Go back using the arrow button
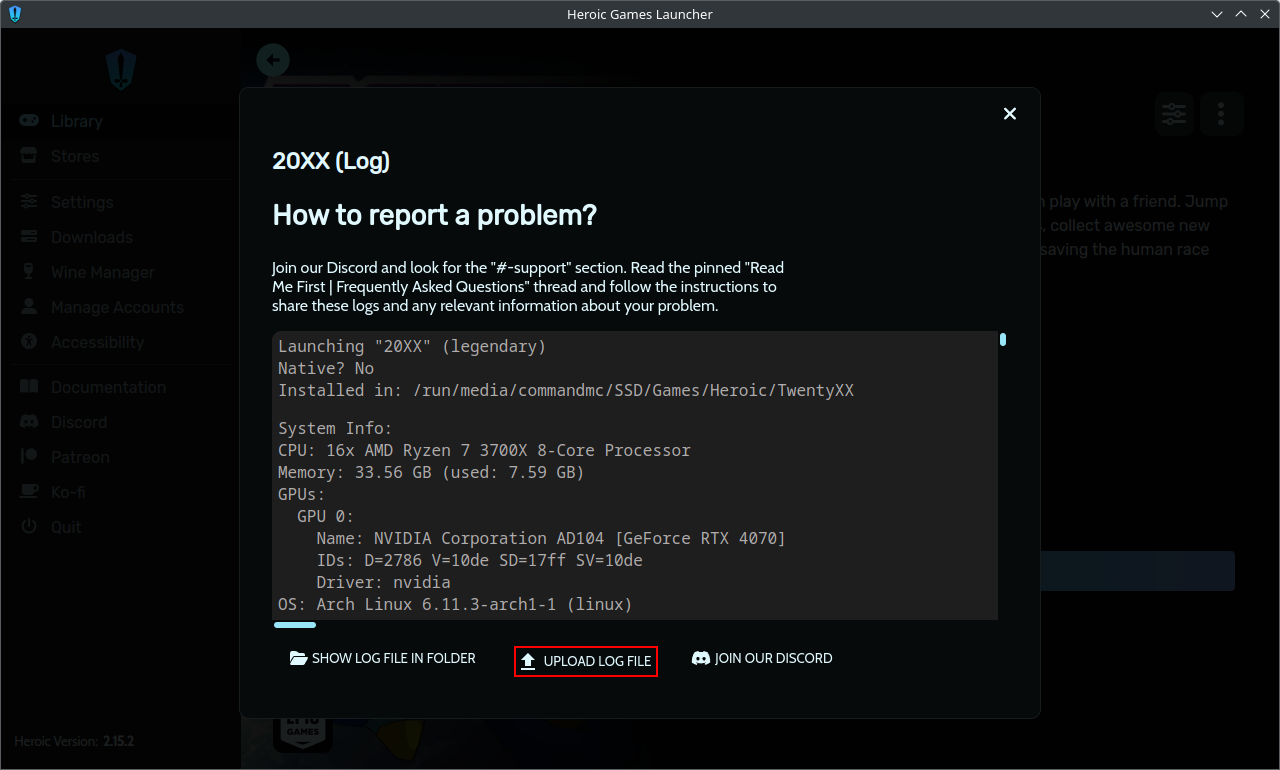The image size is (1280, 770). click(273, 60)
